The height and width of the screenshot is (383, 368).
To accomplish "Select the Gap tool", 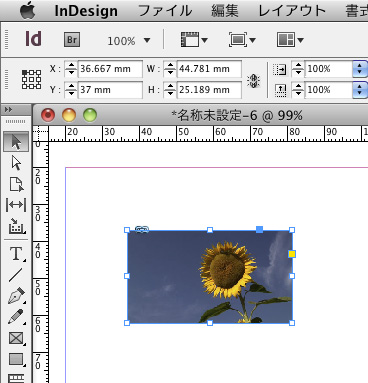I will tap(16, 205).
